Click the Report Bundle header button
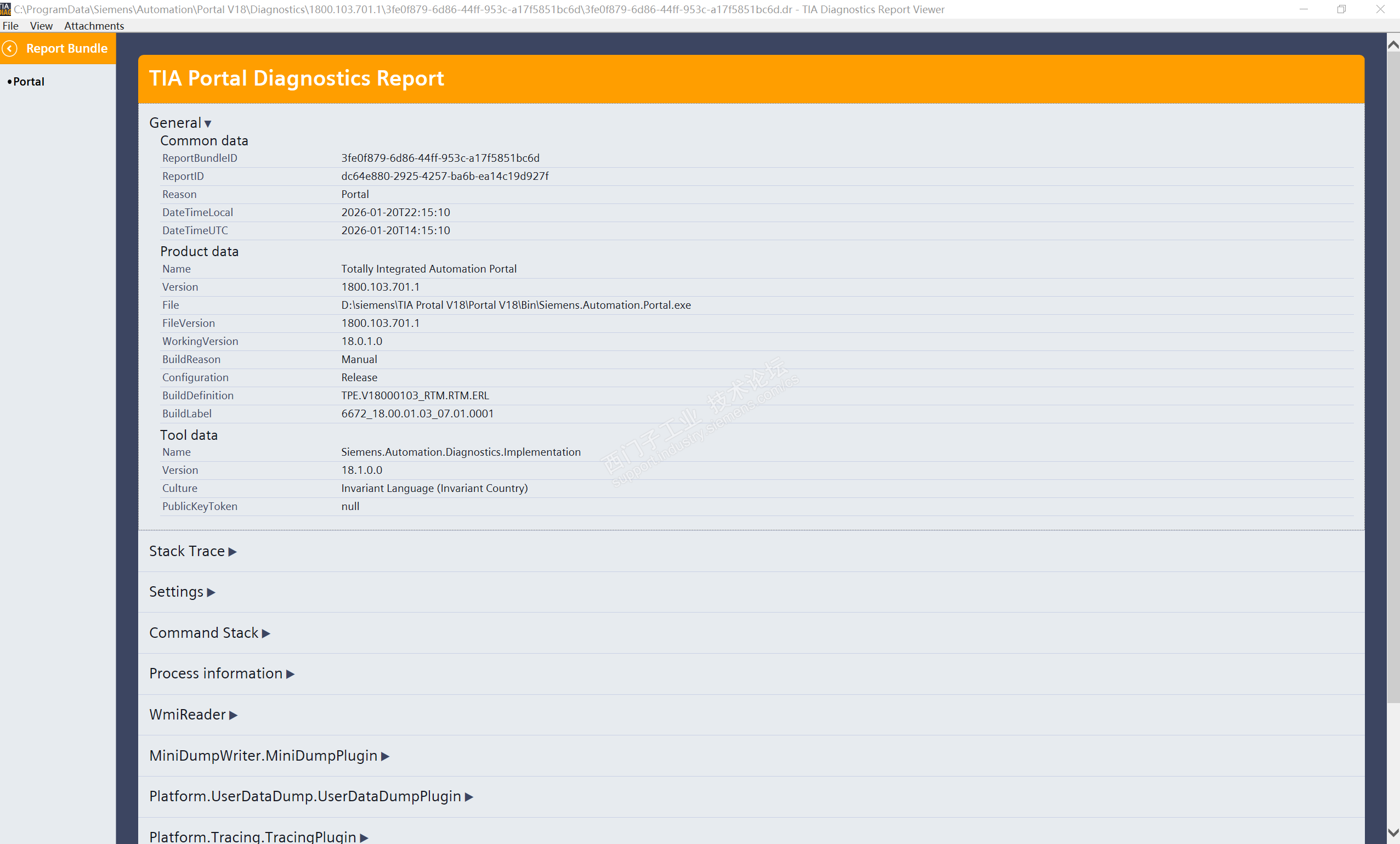The height and width of the screenshot is (844, 1400). pyautogui.click(x=66, y=49)
